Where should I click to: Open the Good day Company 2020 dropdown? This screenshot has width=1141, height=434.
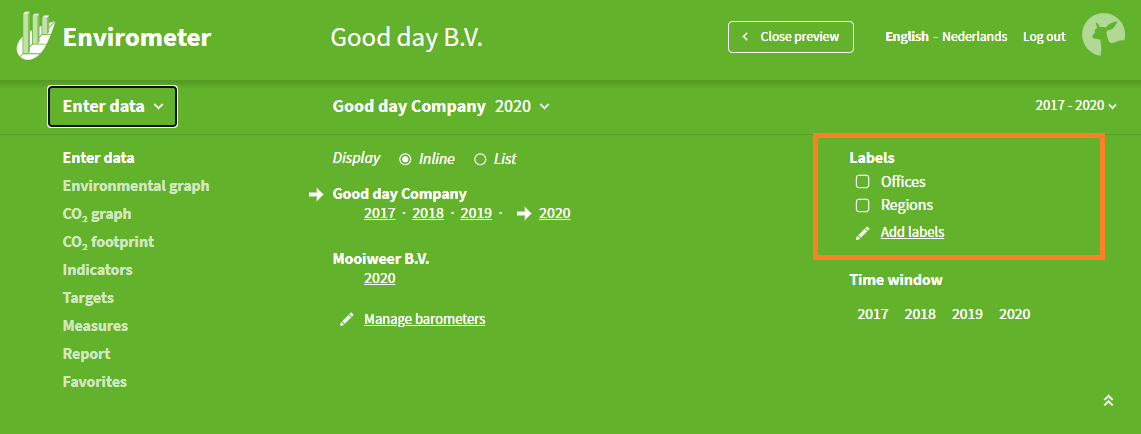(x=441, y=107)
